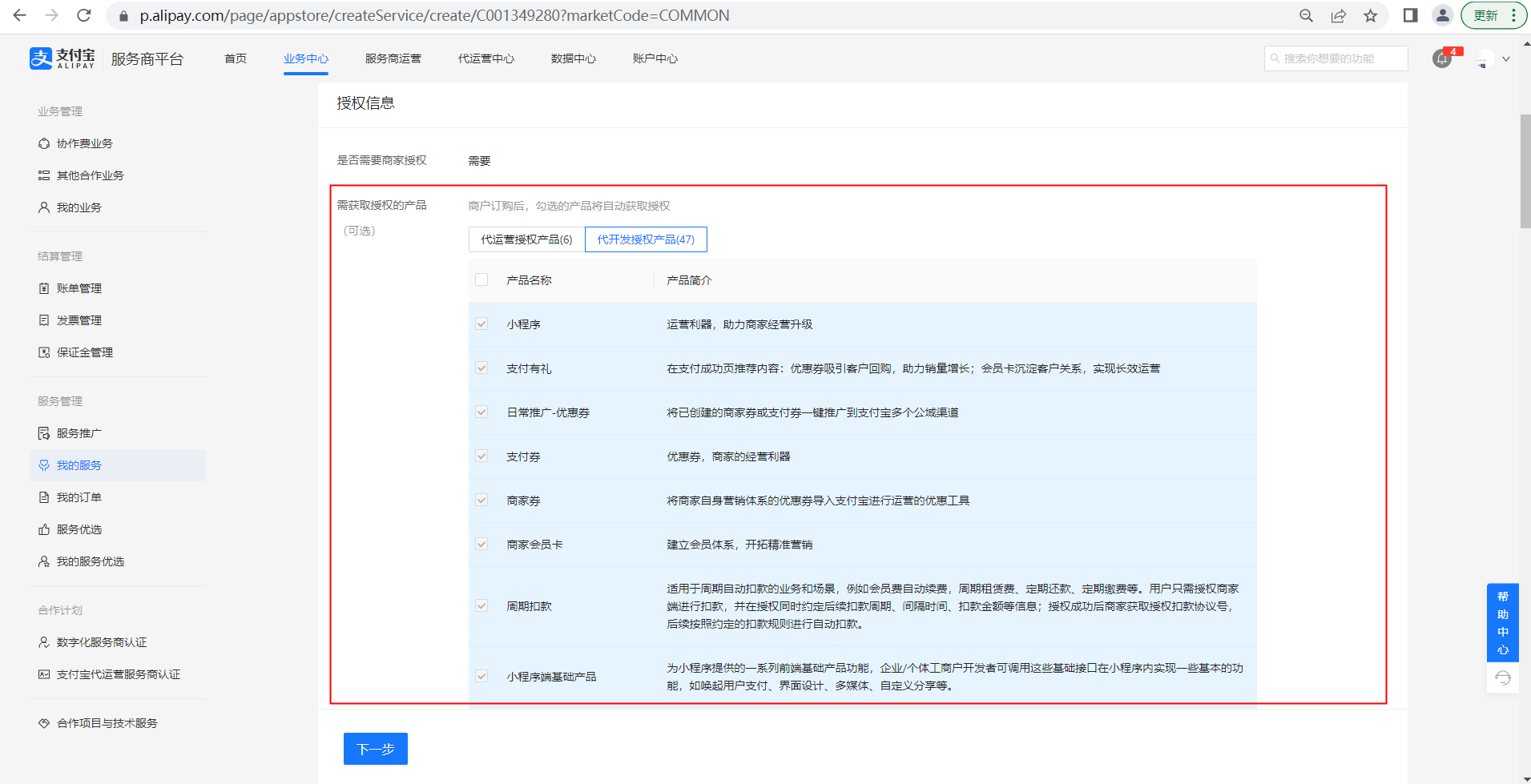Toggle the 支付券 row checkbox
Viewport: 1531px width, 784px height.
point(481,456)
